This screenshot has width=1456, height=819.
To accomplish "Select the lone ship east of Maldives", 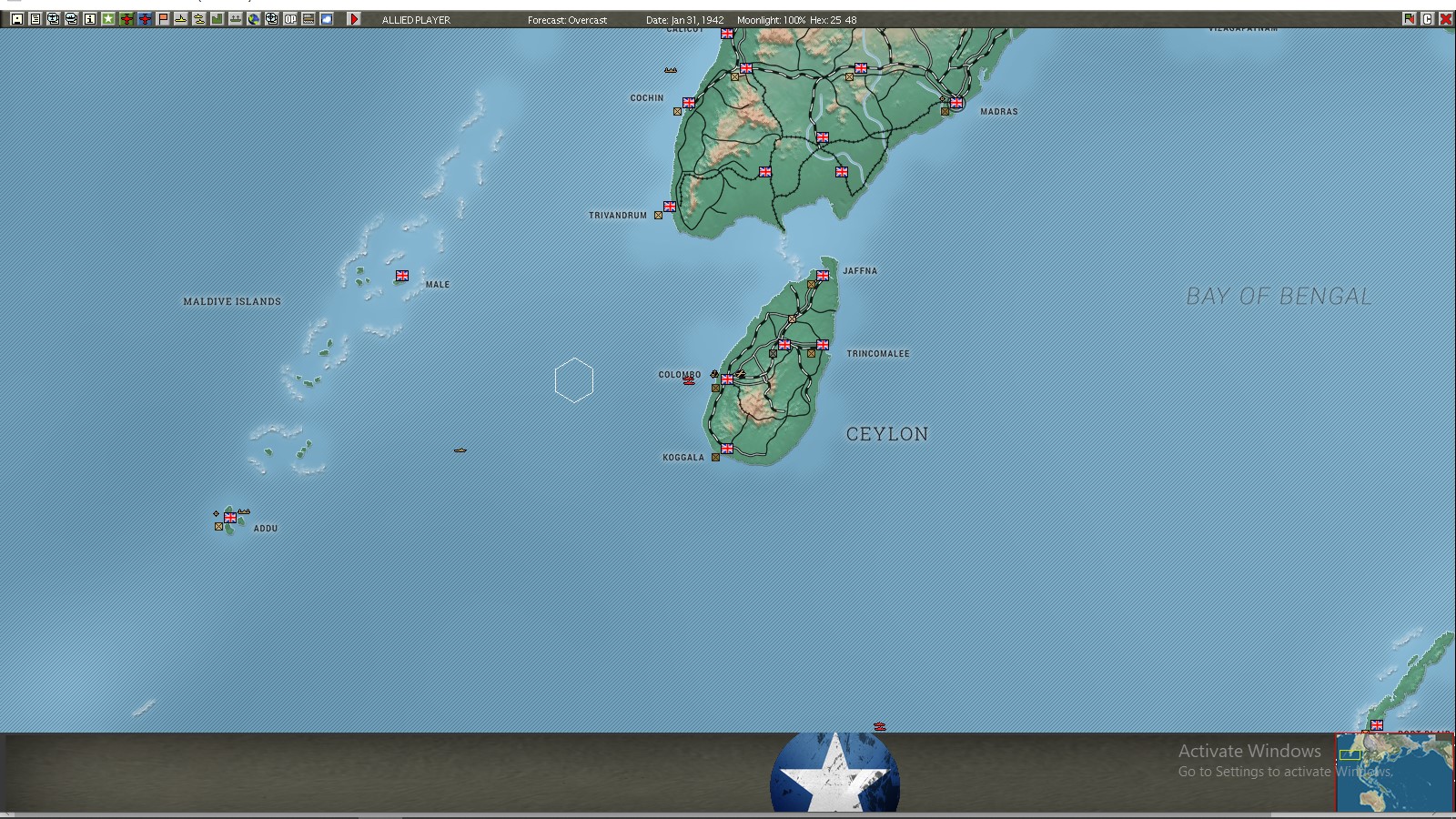I will click(x=460, y=450).
